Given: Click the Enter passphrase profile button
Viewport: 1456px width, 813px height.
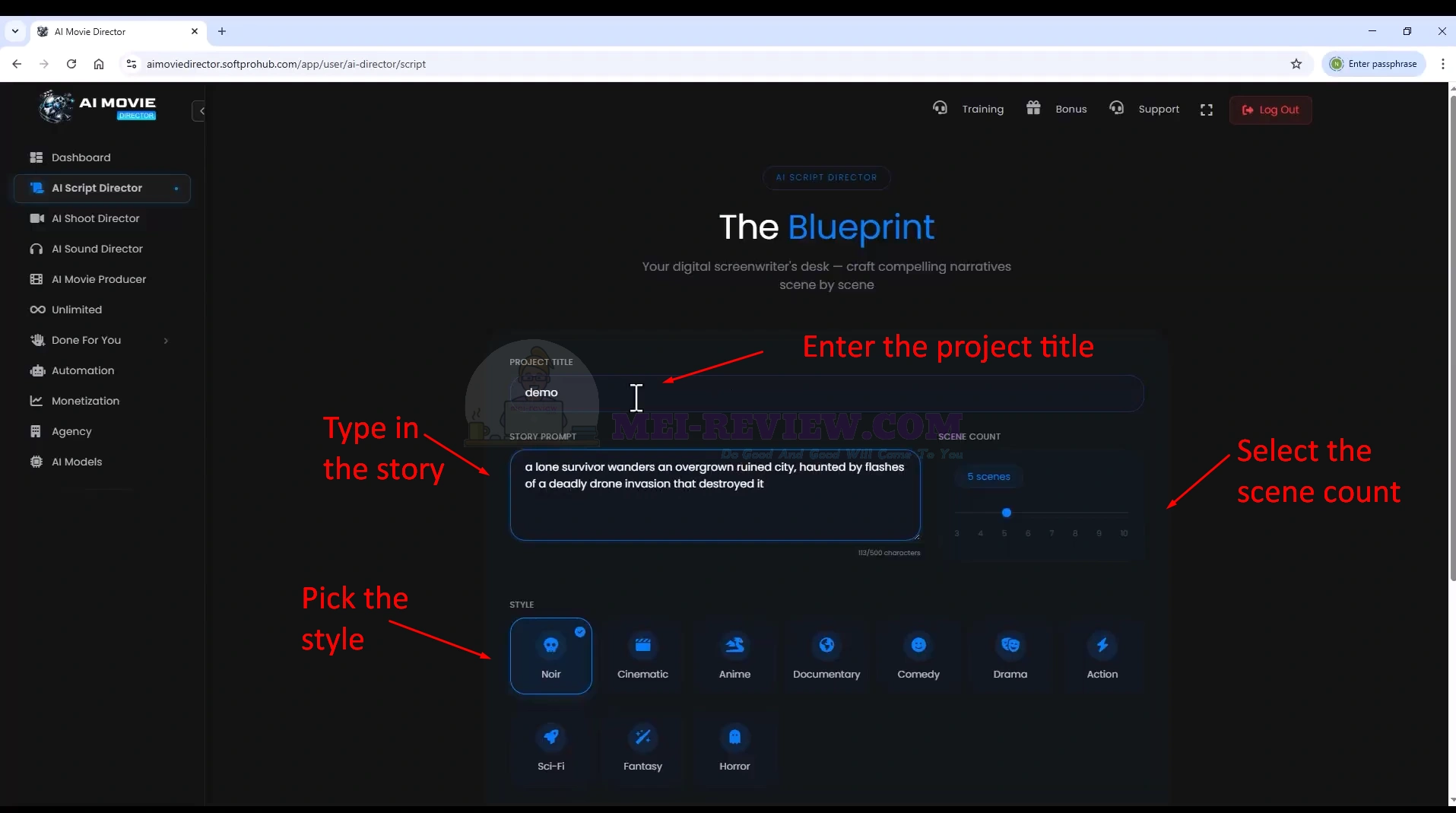Looking at the screenshot, I should tap(1375, 64).
